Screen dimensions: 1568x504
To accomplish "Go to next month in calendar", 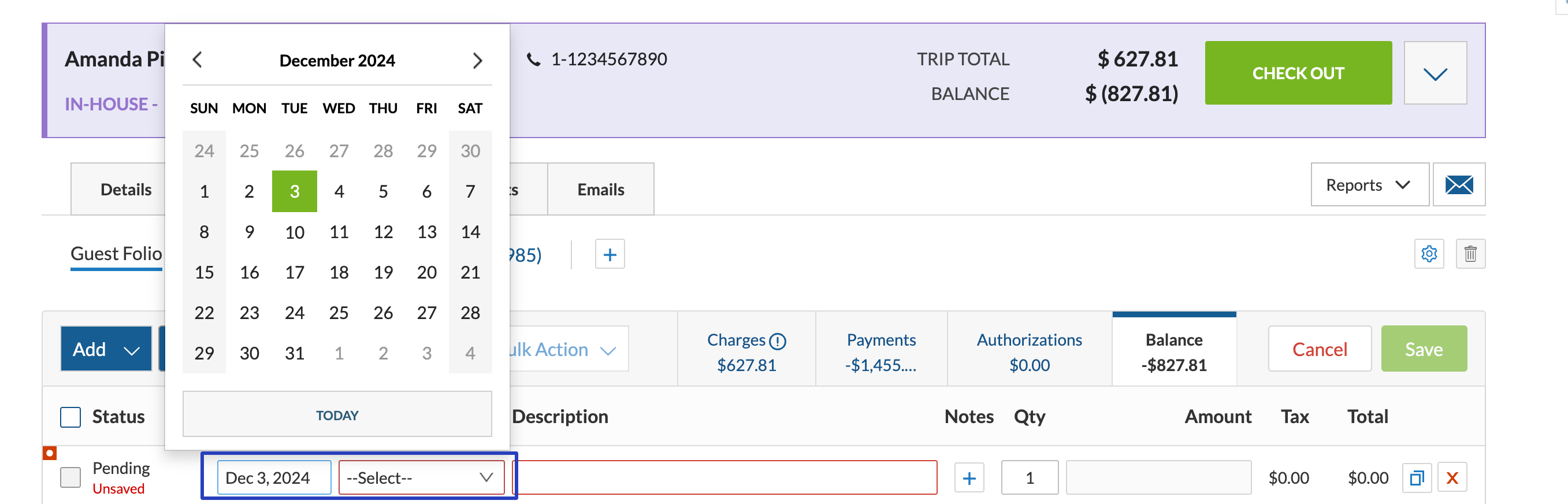I will click(477, 60).
